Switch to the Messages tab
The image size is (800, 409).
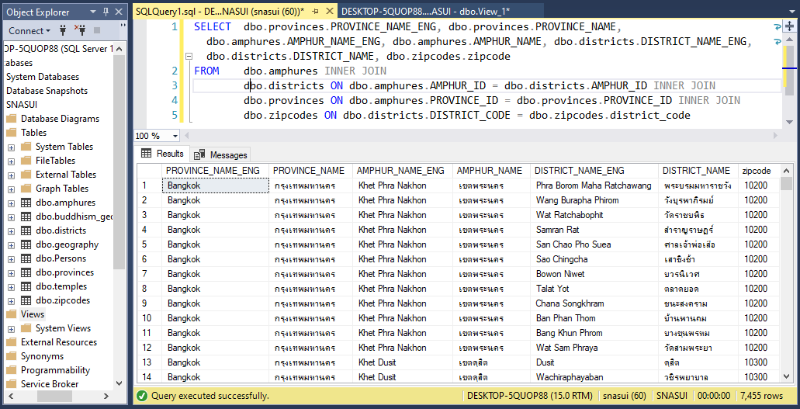point(220,155)
